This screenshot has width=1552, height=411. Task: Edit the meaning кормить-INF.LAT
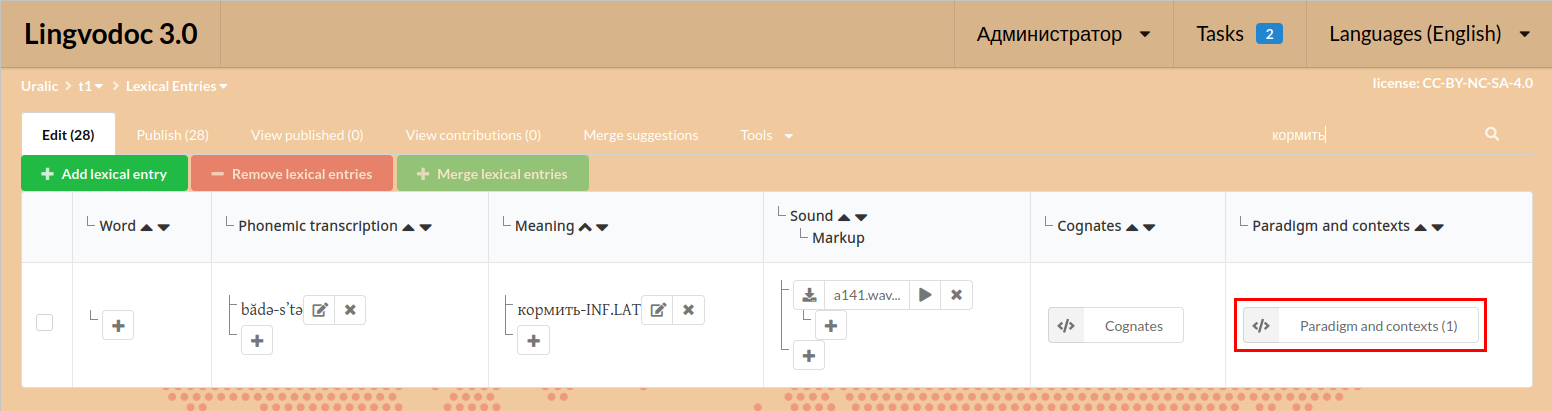pos(657,310)
